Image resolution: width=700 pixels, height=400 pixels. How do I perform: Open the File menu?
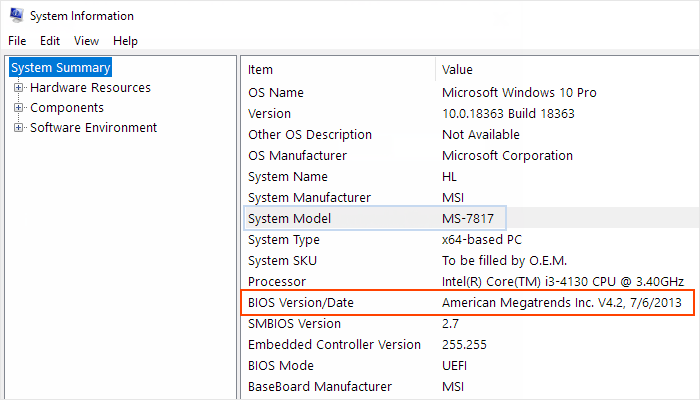pos(17,41)
